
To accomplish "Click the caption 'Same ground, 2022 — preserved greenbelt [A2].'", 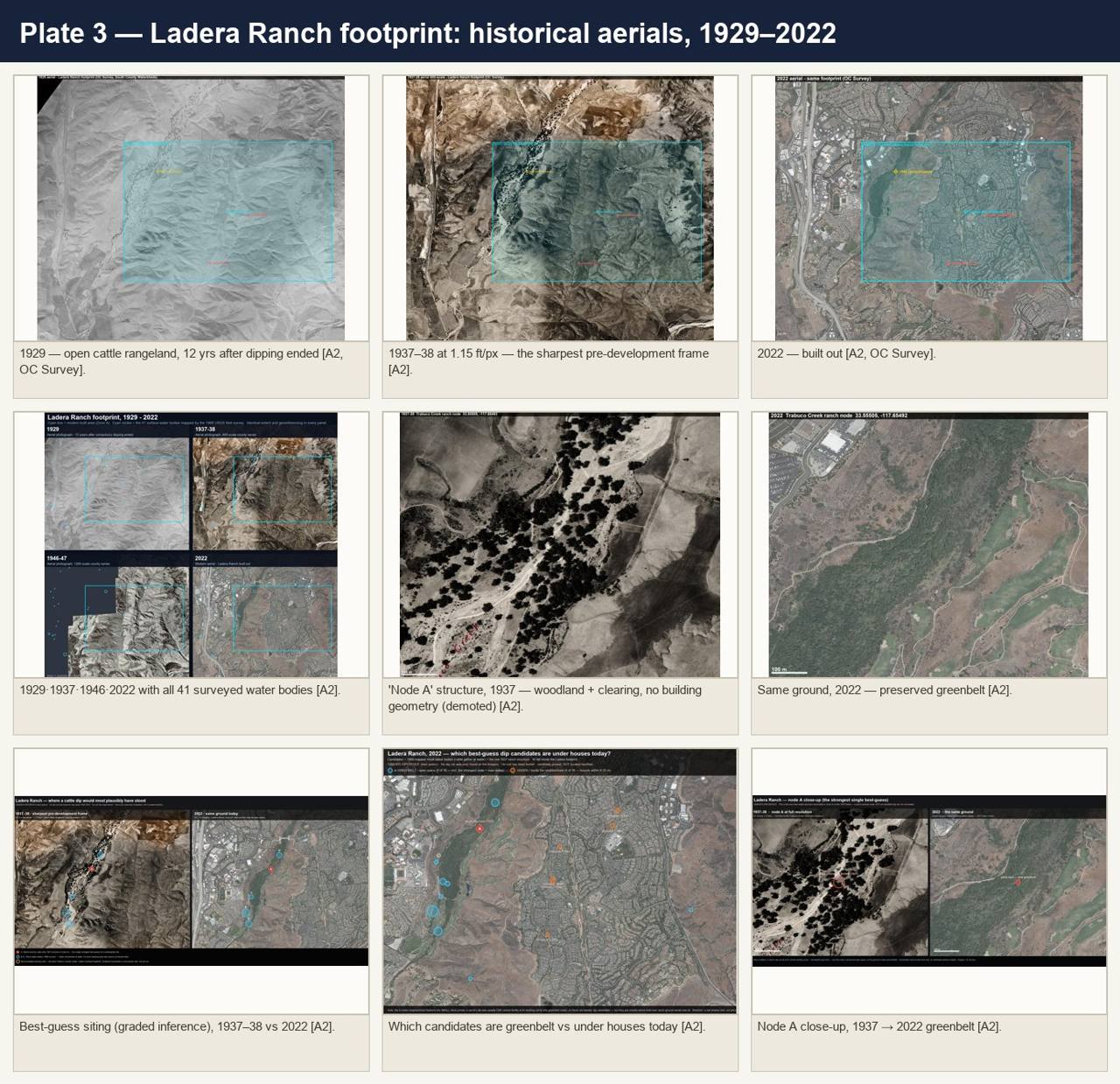I will click(x=885, y=690).
